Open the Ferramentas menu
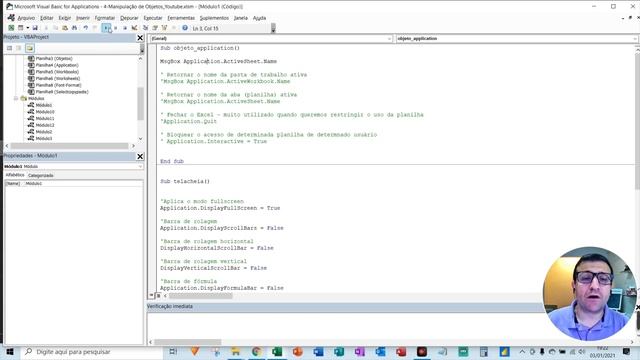 click(181, 18)
